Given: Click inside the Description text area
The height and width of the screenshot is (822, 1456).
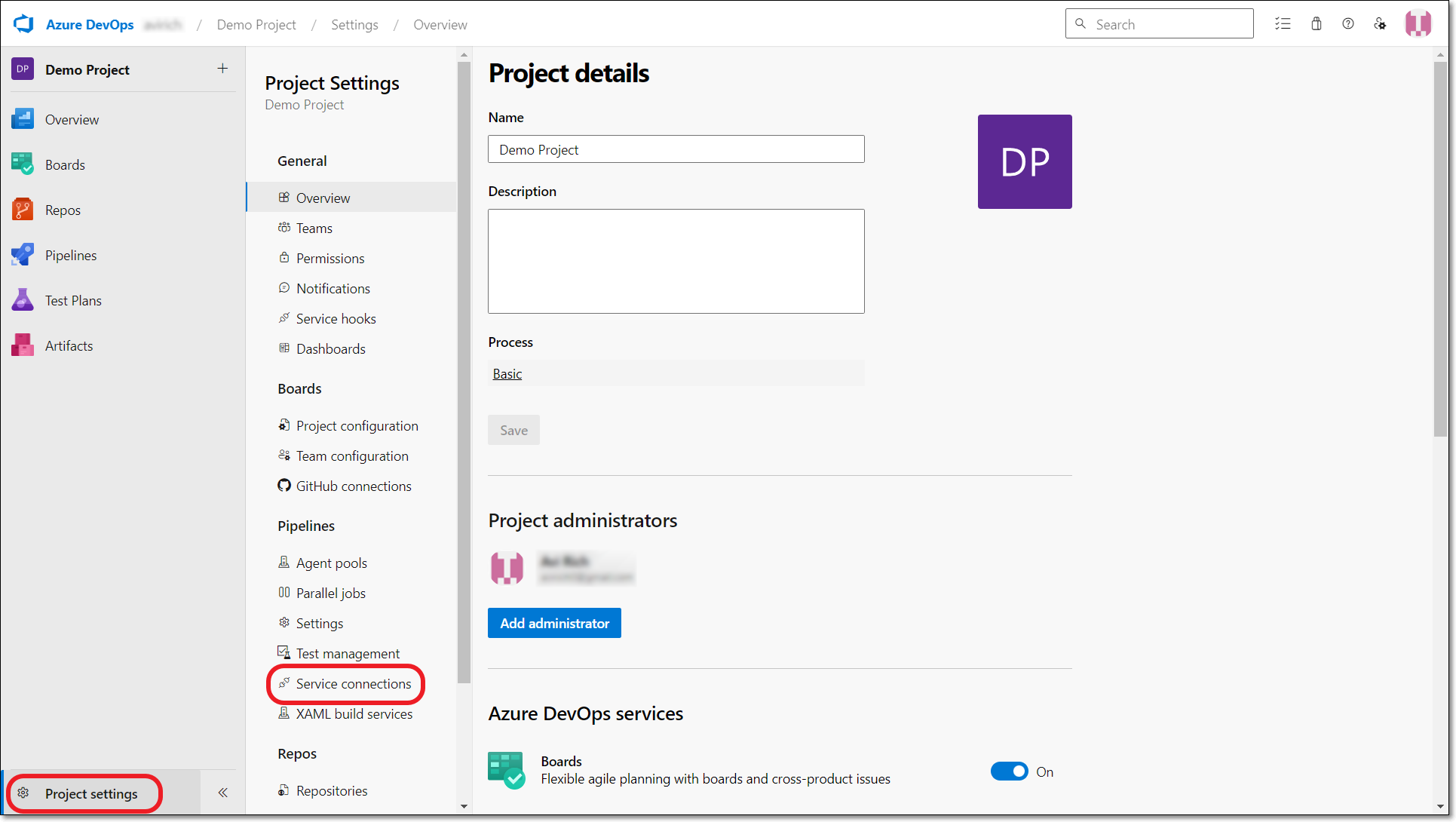Looking at the screenshot, I should point(676,261).
